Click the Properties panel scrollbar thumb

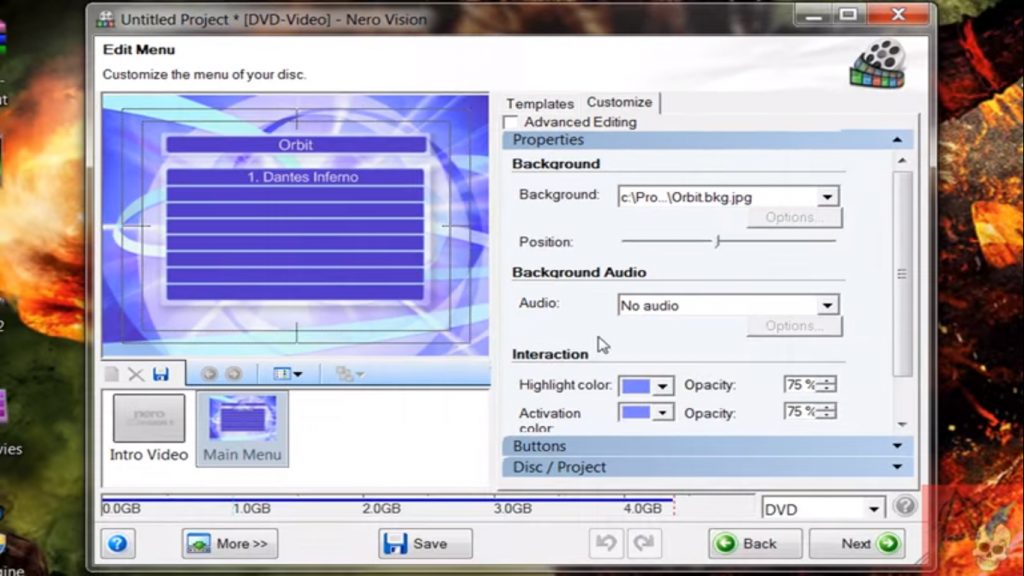902,274
